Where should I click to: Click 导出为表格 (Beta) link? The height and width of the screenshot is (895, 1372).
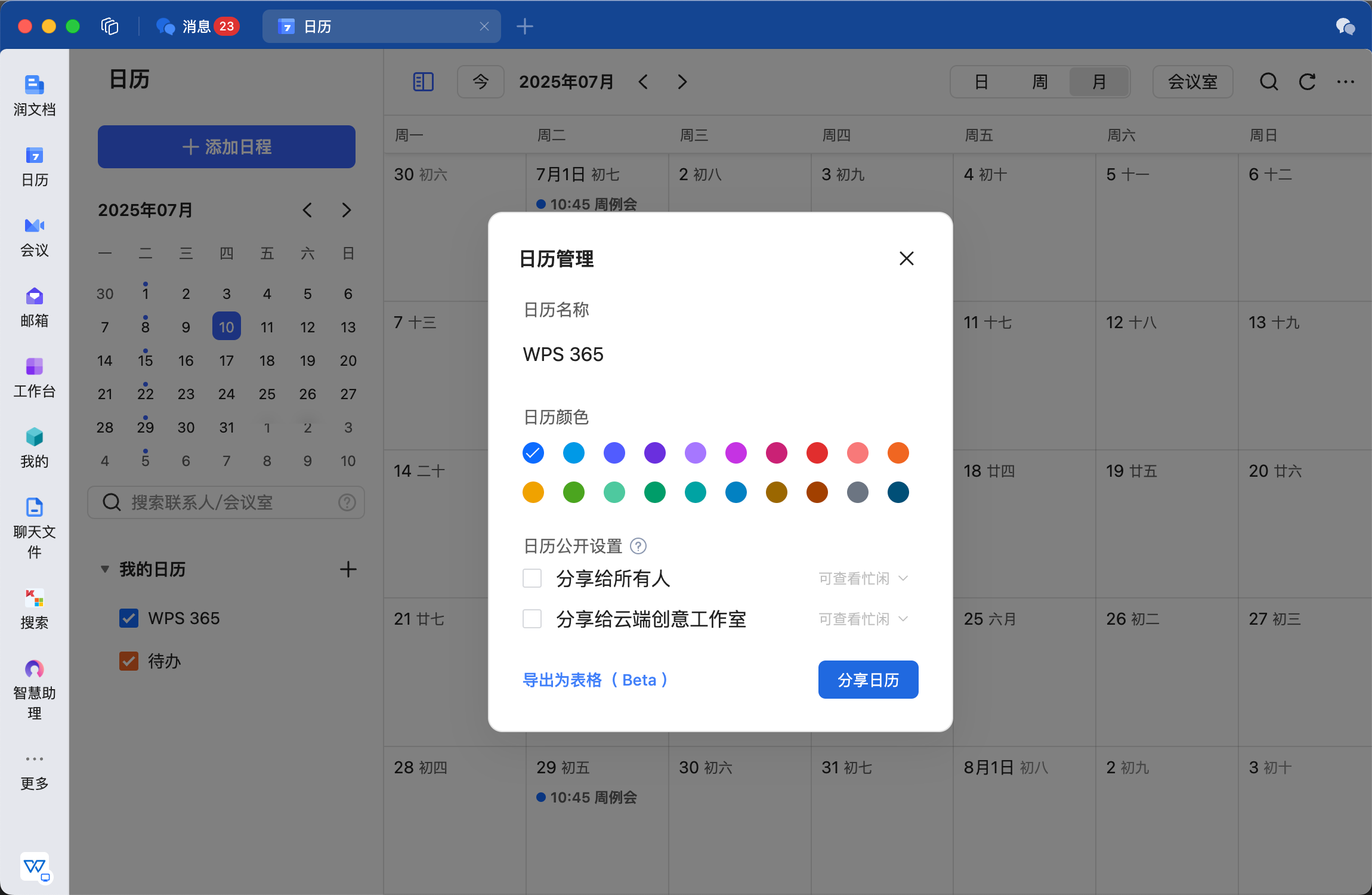click(x=597, y=680)
